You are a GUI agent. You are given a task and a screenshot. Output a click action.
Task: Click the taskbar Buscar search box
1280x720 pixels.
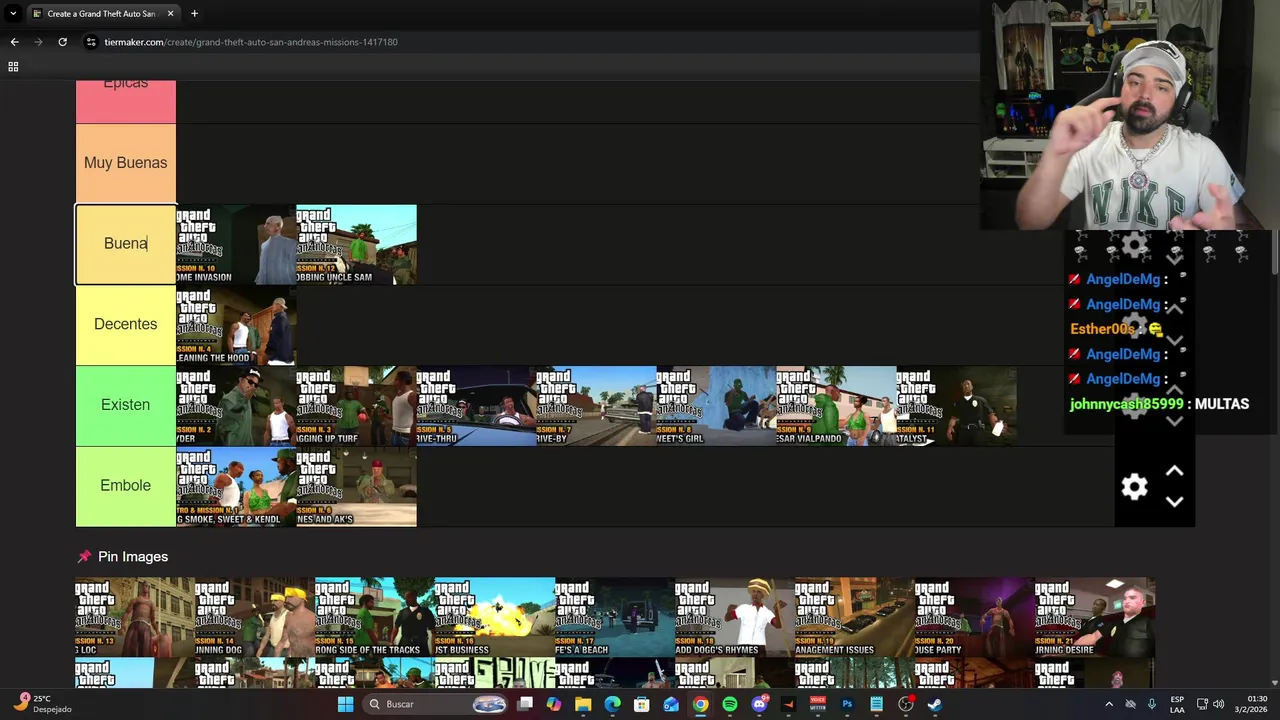(435, 704)
